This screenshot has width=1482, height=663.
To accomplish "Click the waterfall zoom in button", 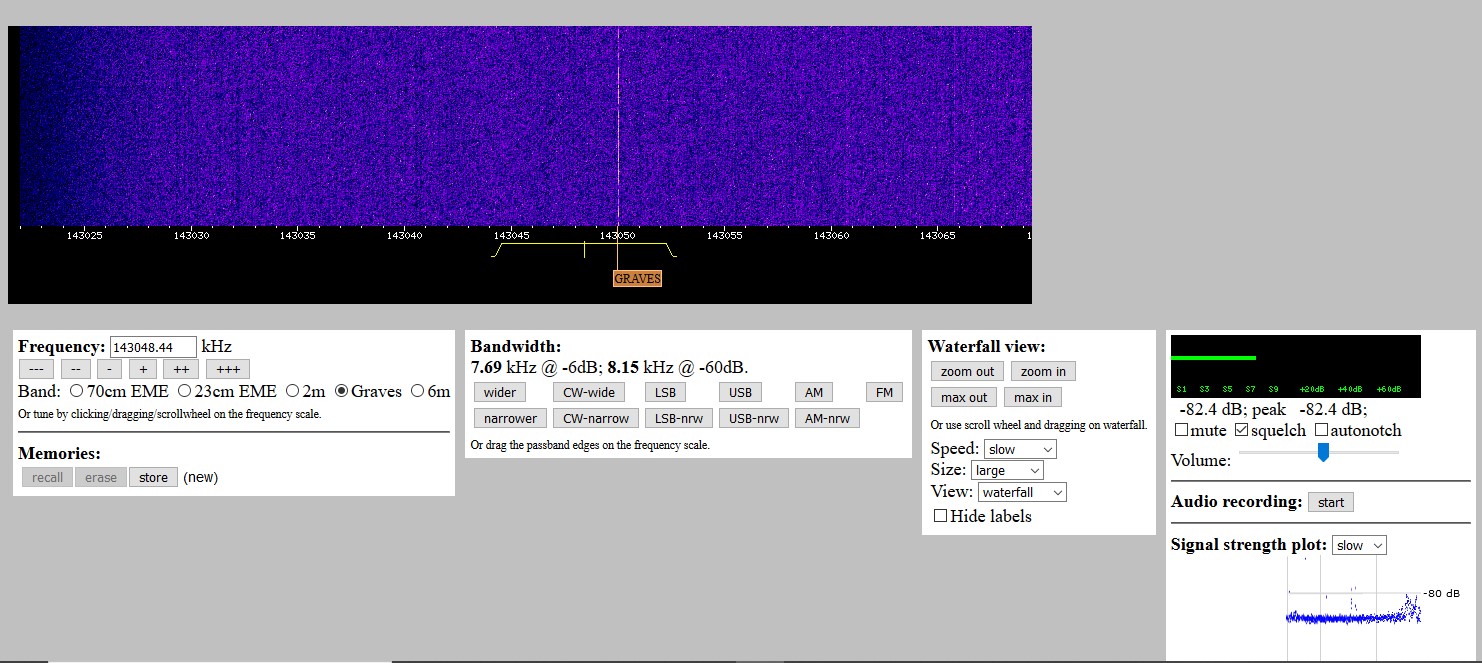I will (x=1043, y=371).
